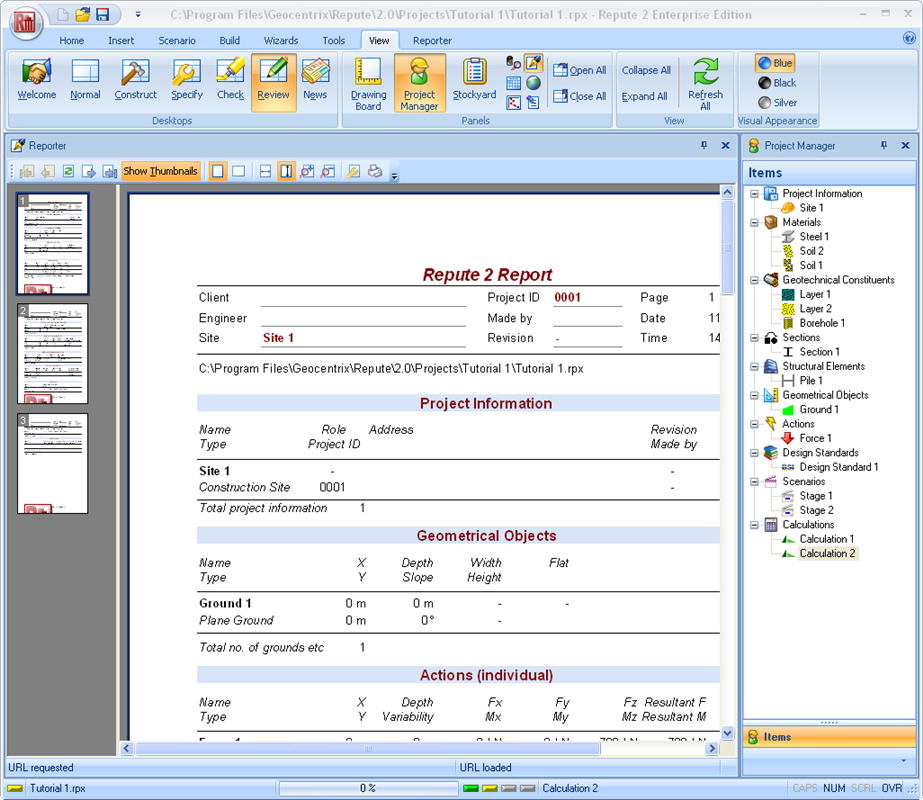
Task: Click the red graph panel icon
Action: point(513,103)
